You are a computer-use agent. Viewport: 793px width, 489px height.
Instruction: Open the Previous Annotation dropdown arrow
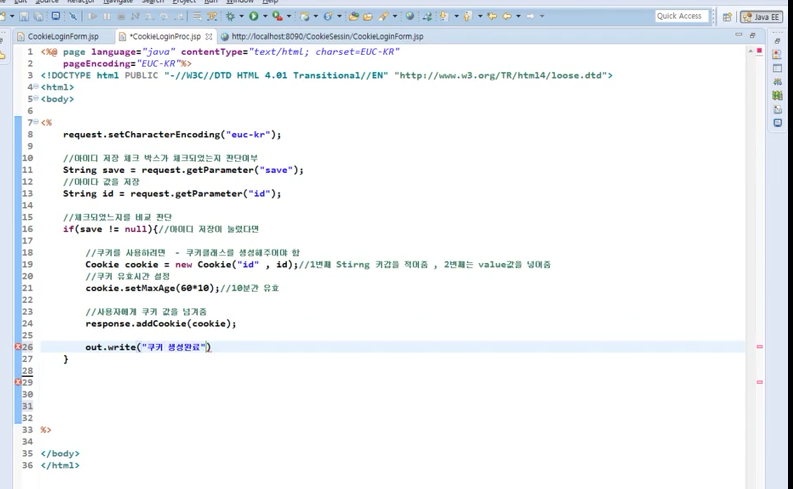[480, 16]
